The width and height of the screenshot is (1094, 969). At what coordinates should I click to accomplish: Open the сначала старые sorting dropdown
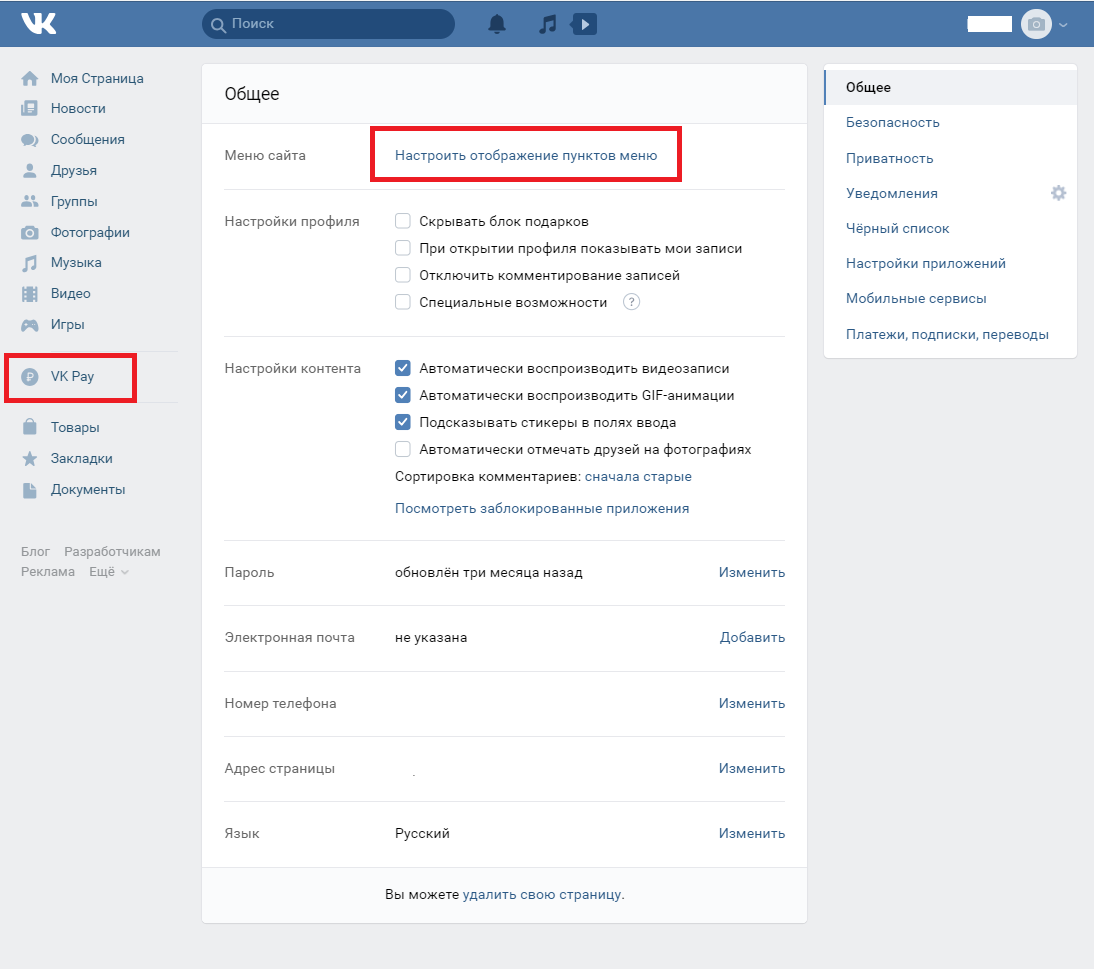tap(638, 476)
